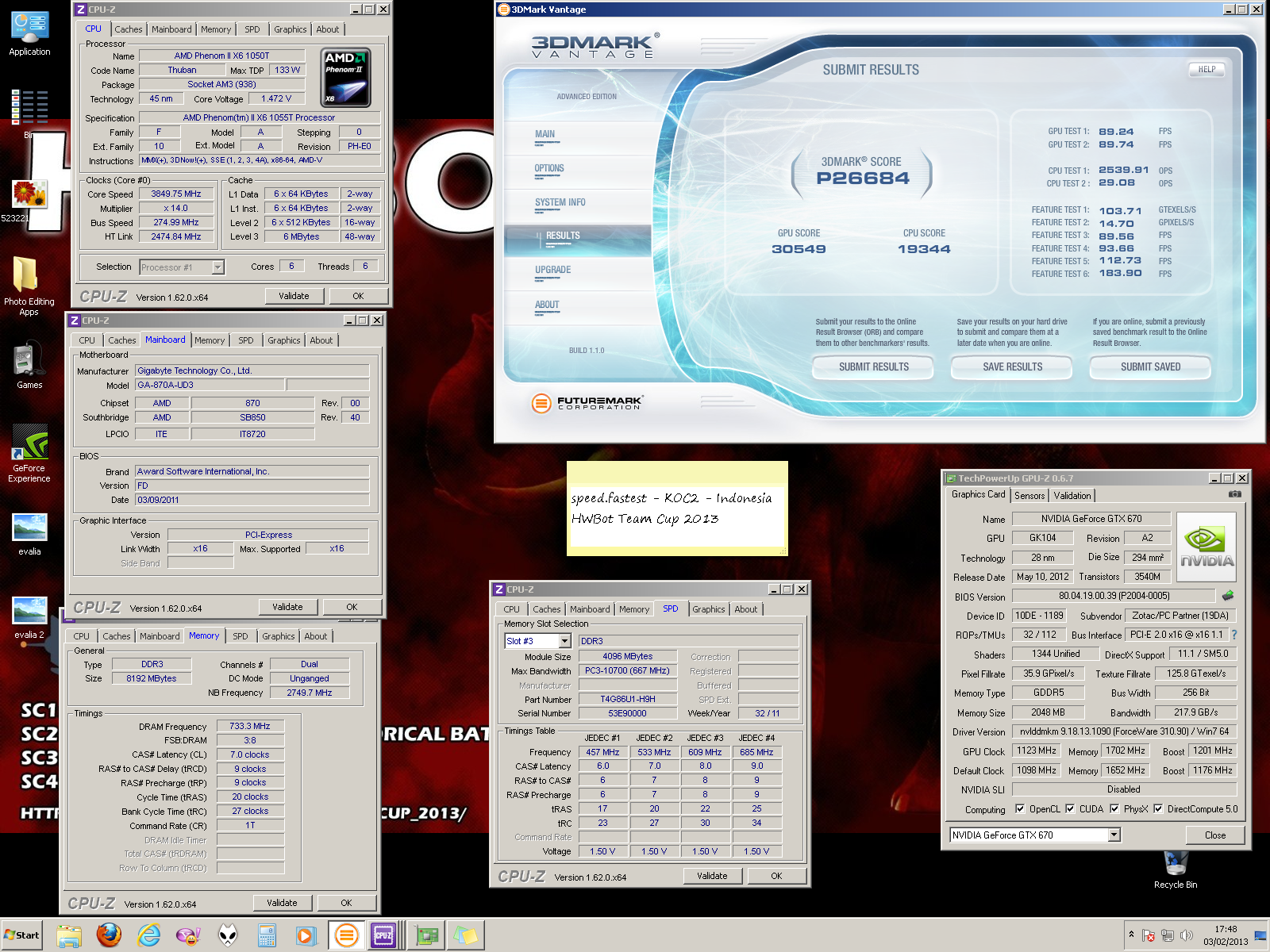This screenshot has width=1270, height=952.
Task: Click the Show desktop button by clock
Action: [1260, 935]
